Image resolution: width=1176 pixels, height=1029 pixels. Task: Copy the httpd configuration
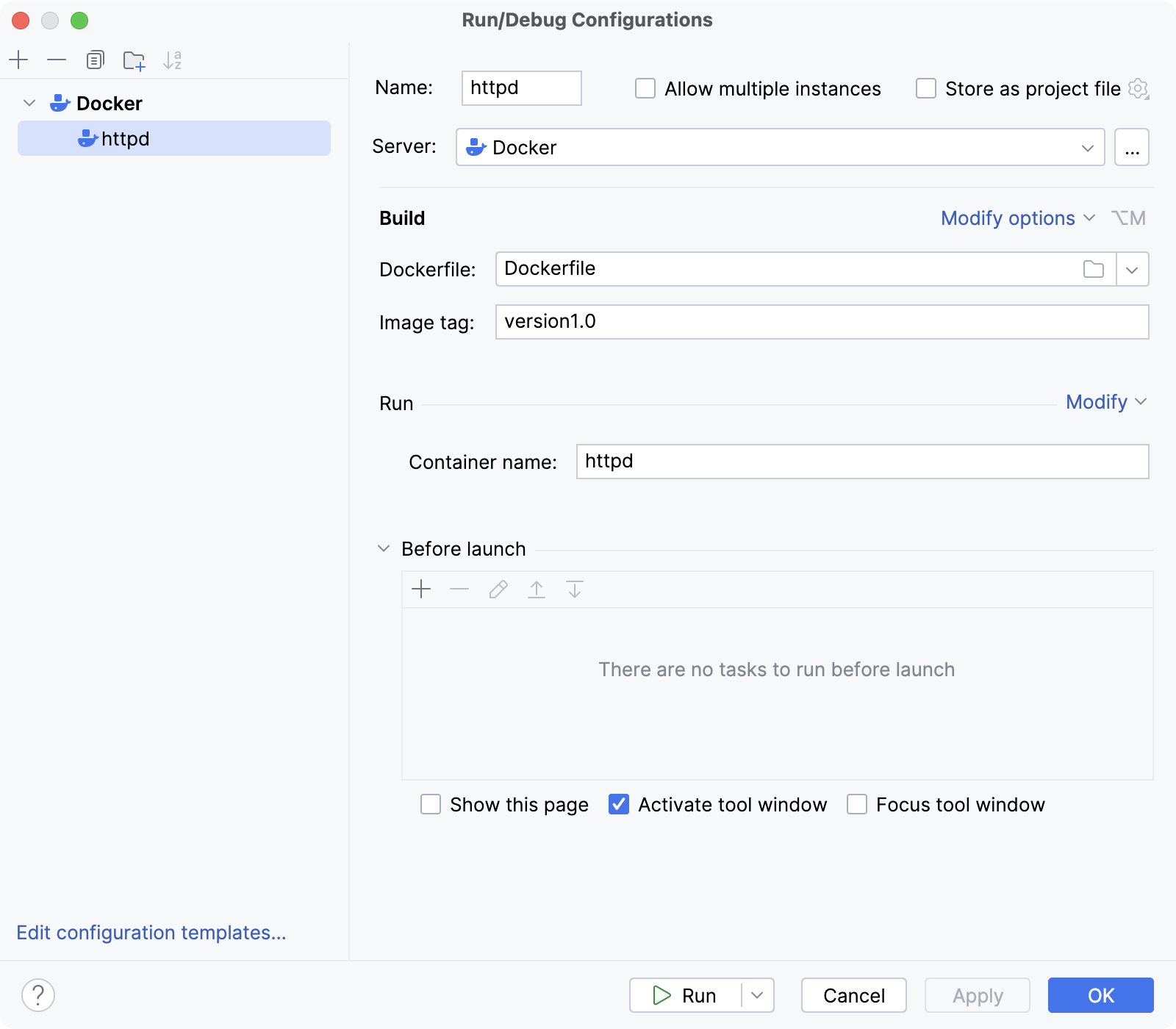95,60
